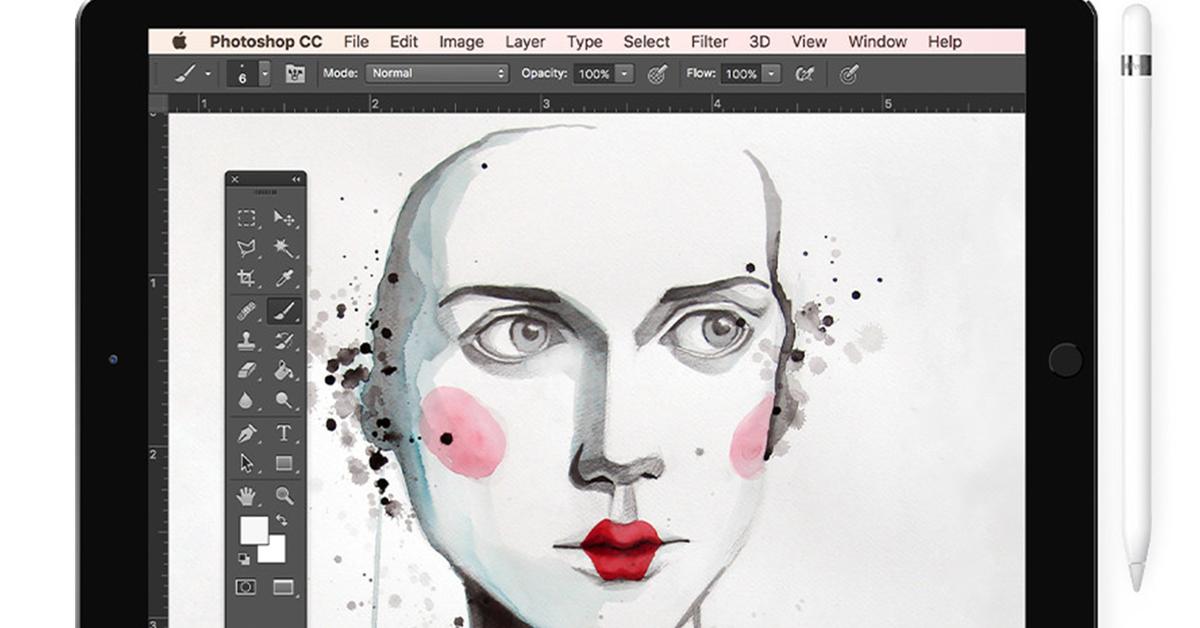Screen dimensions: 1200x628
Task: Open the Type menu
Action: point(584,42)
